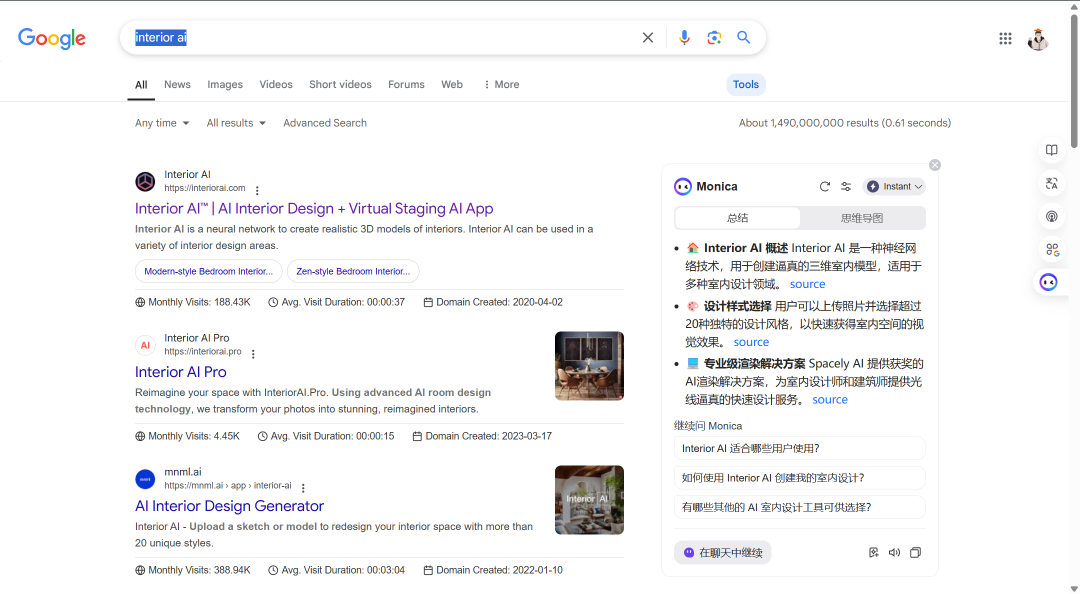Clear the search box with X icon
Viewport: 1080px width, 594px height.
(647, 38)
